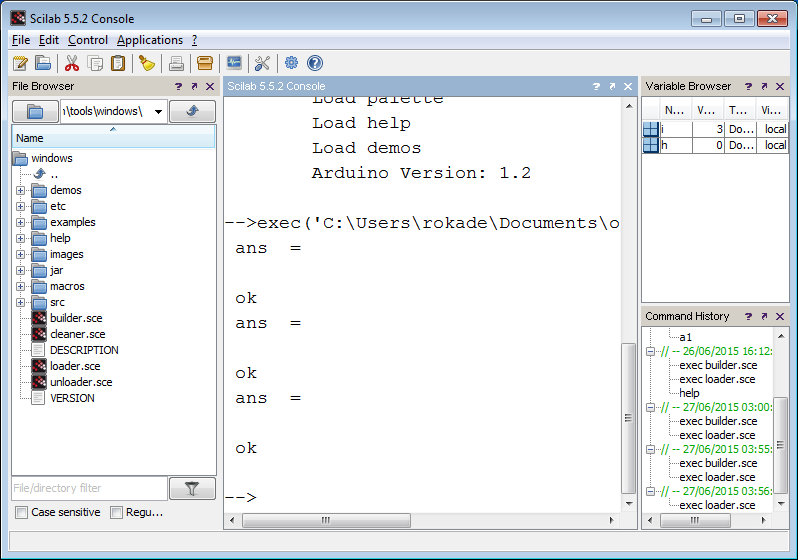Launch Xcos from the toolbar
The image size is (798, 560).
(234, 63)
